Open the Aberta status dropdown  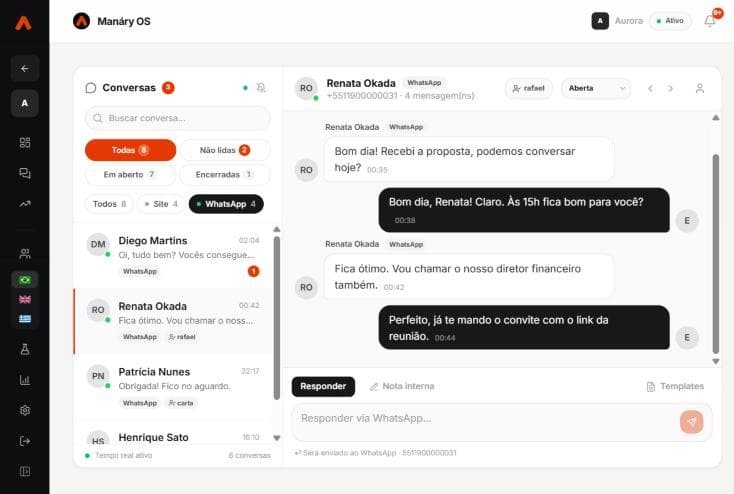(596, 88)
